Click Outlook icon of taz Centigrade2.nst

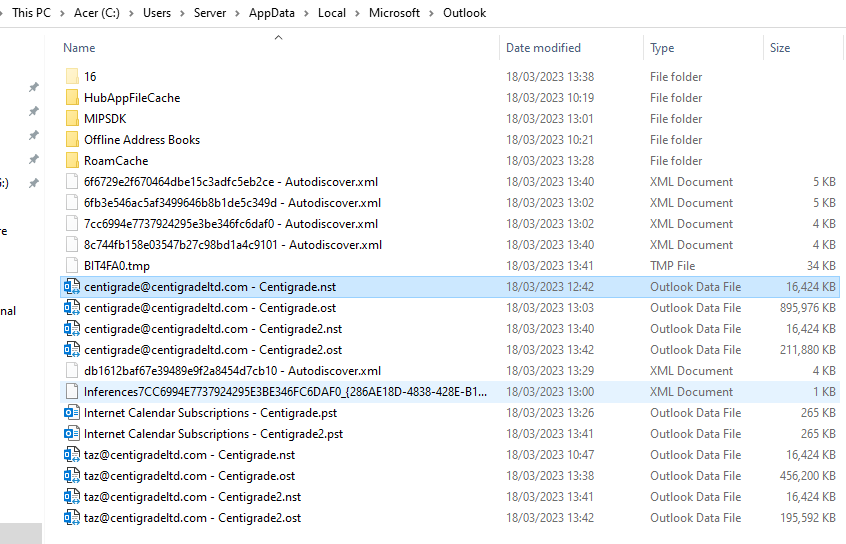(x=72, y=498)
